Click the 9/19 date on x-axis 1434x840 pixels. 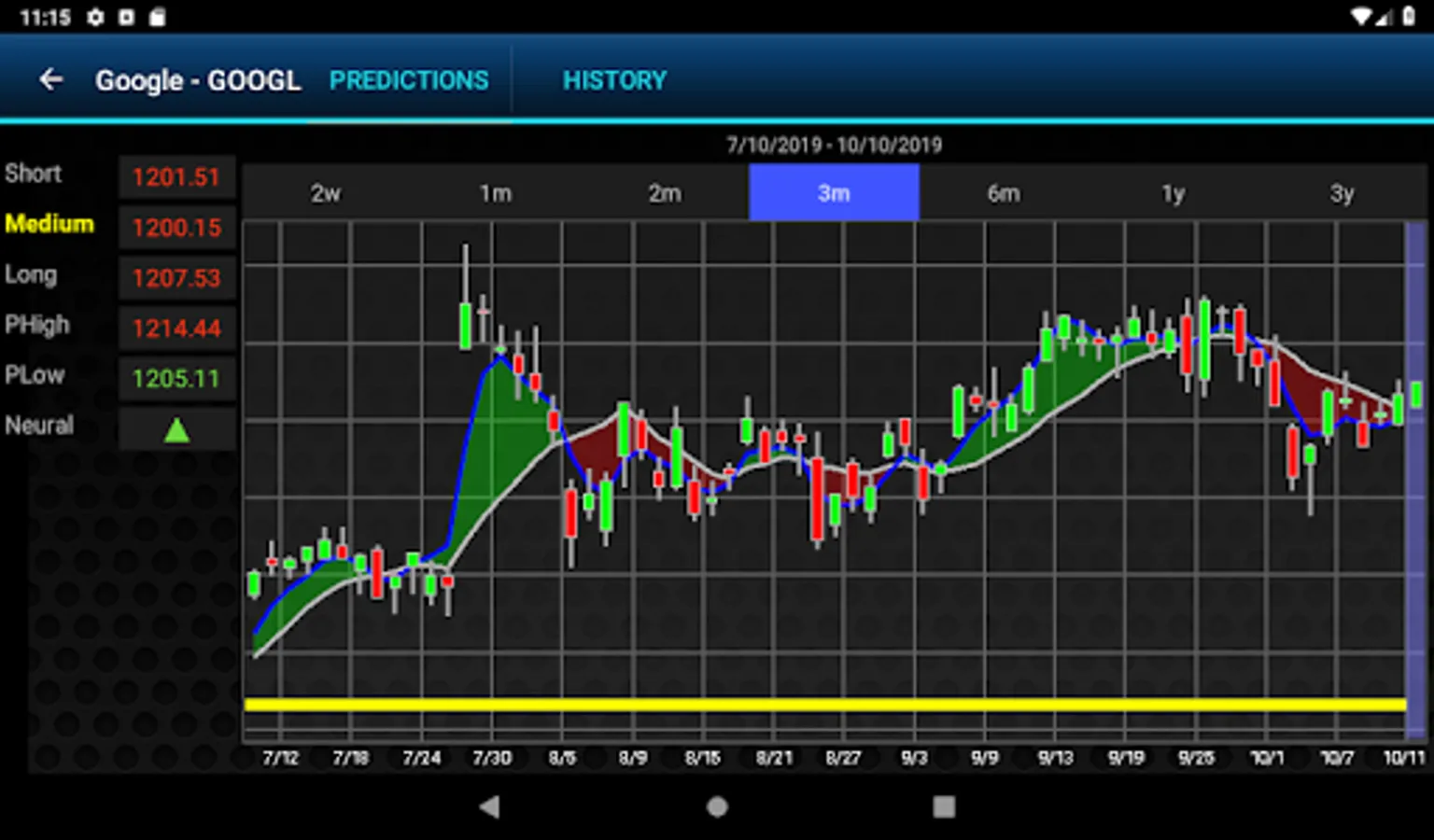click(1126, 758)
